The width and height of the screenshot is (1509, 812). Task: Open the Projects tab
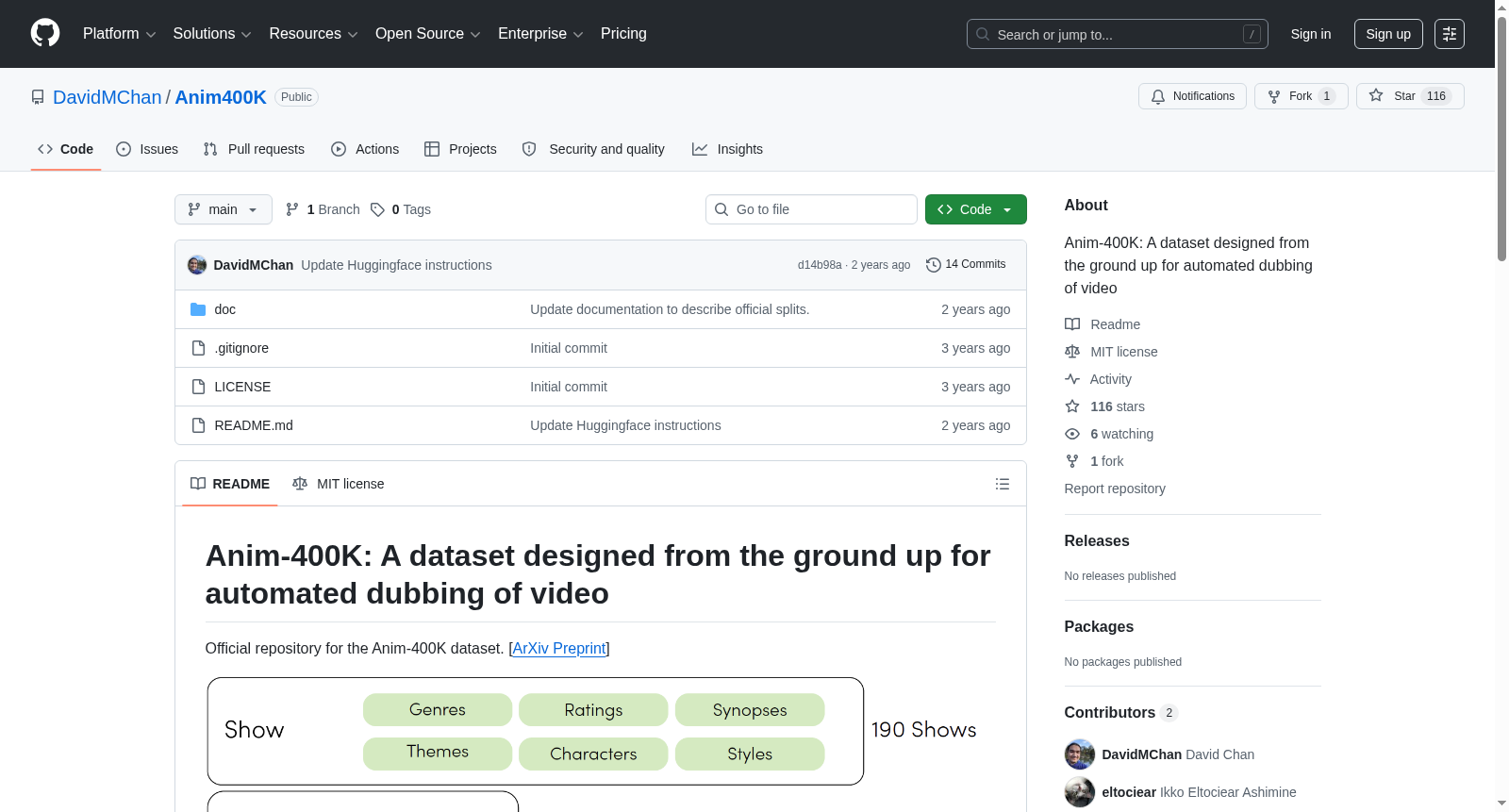point(460,149)
